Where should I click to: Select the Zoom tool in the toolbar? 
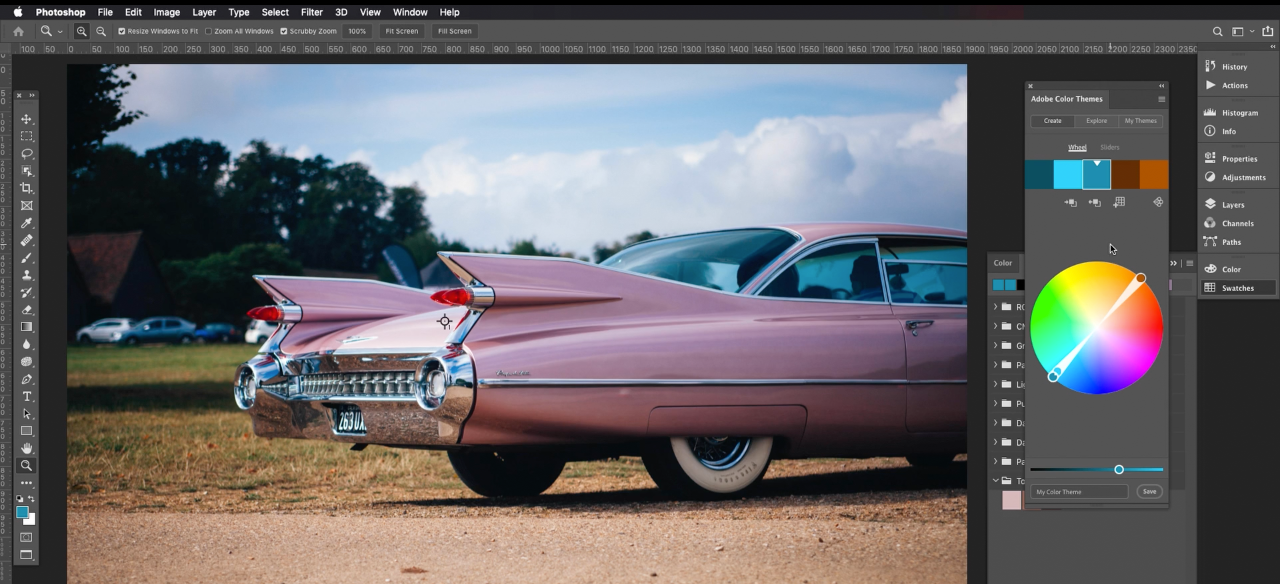pyautogui.click(x=27, y=465)
